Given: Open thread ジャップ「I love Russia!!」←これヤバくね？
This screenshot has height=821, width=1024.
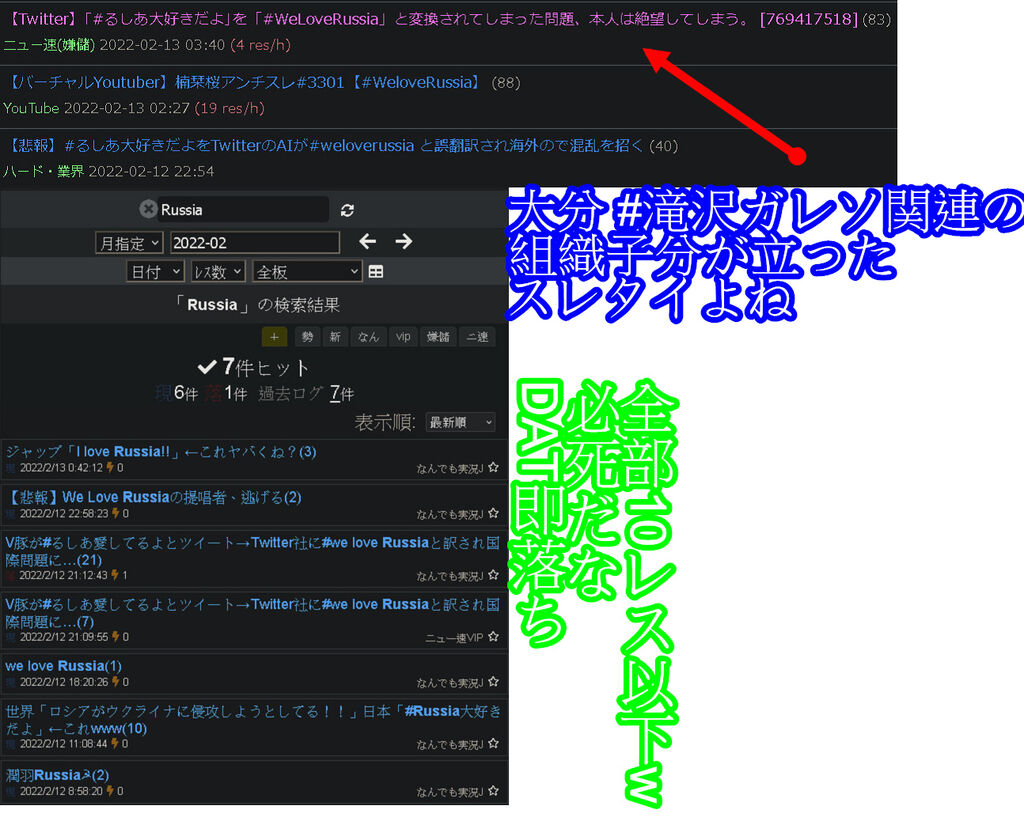Looking at the screenshot, I should 161,451.
